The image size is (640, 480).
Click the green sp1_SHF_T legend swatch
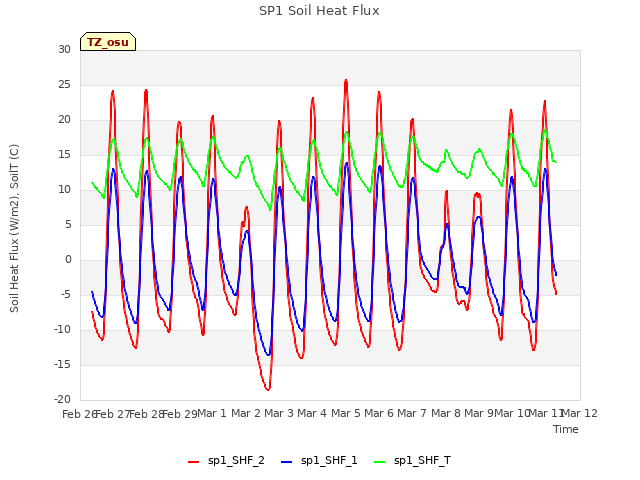coord(380,462)
